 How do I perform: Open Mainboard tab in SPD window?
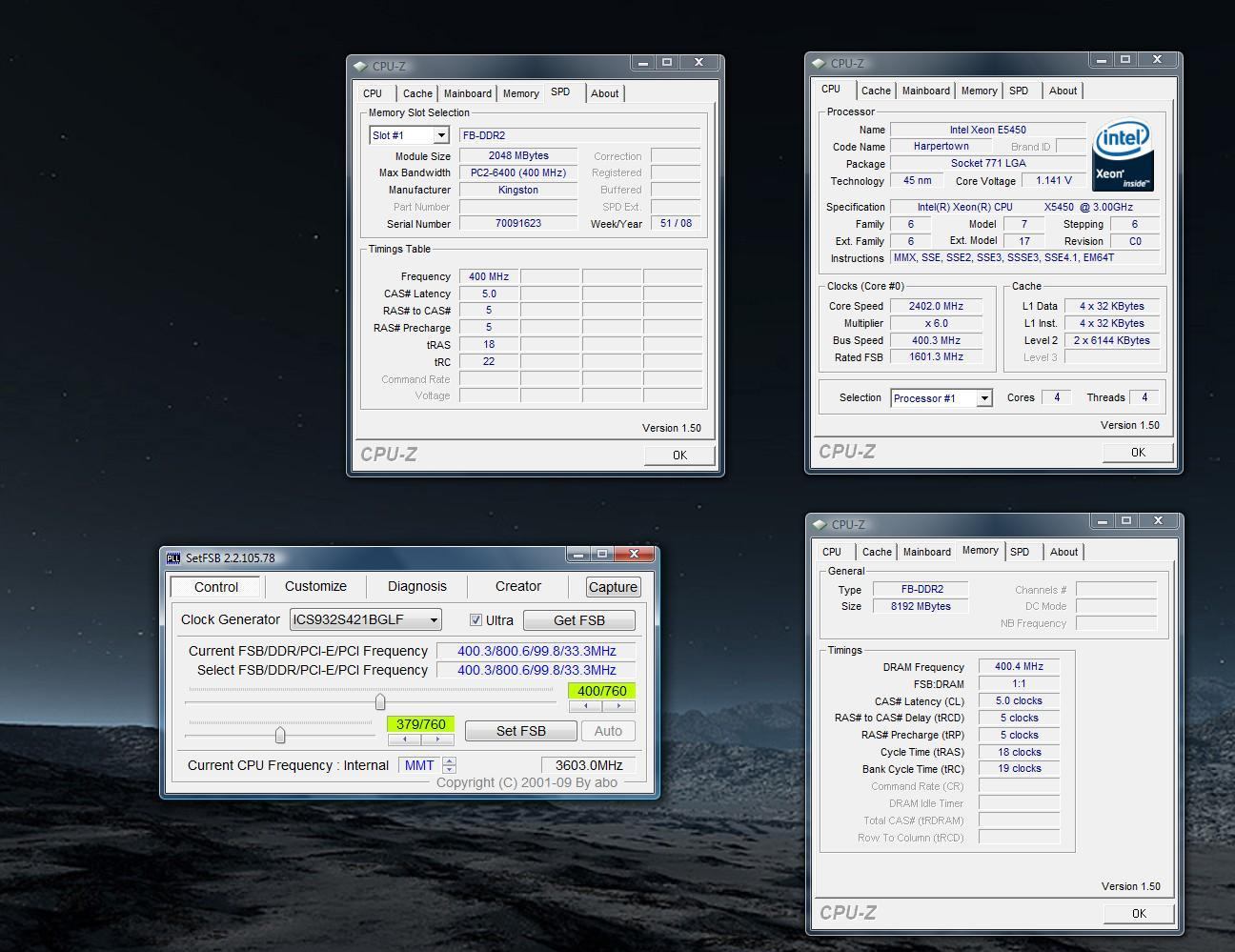tap(468, 93)
